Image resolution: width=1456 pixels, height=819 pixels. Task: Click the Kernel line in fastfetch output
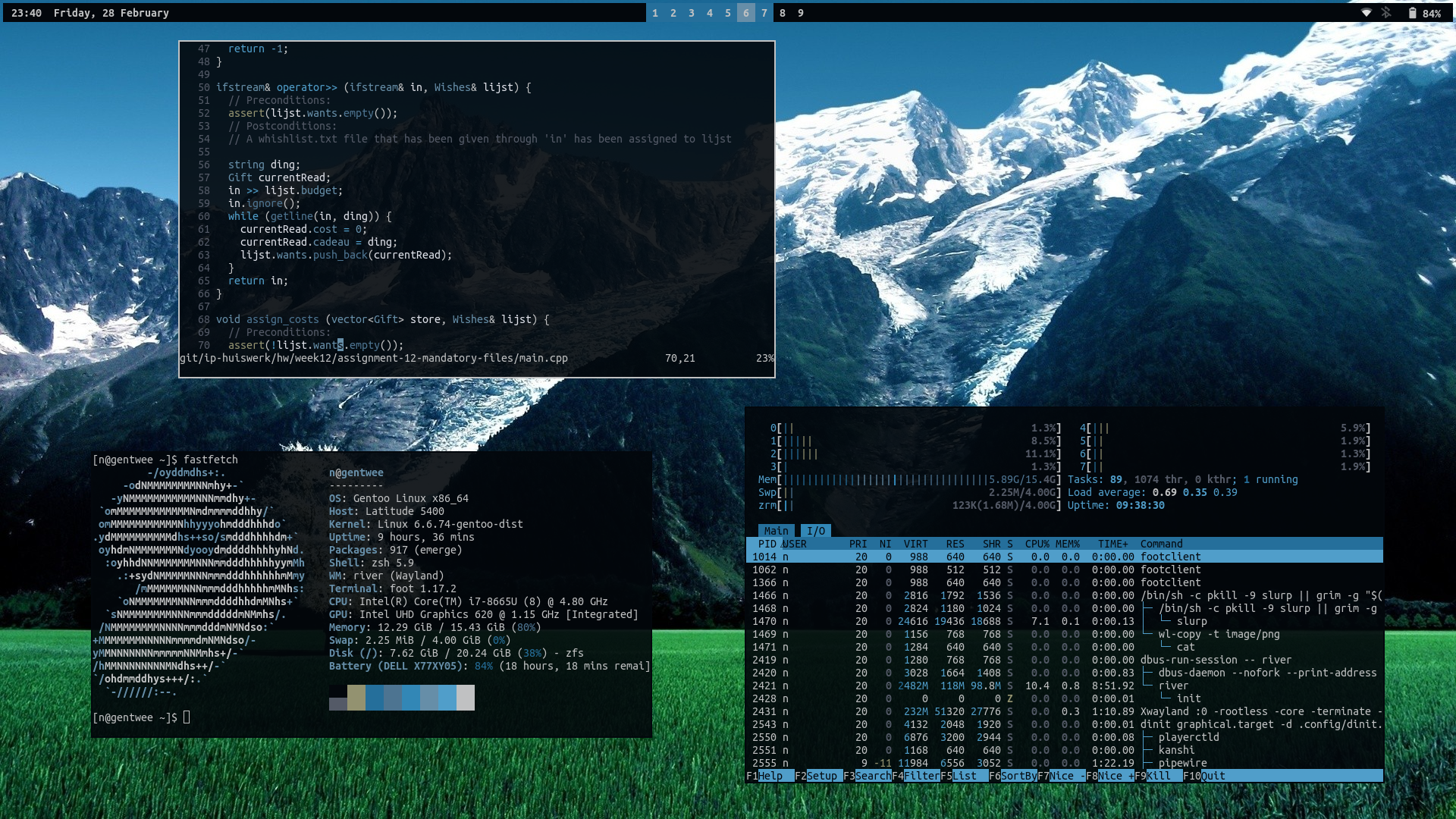[x=426, y=524]
